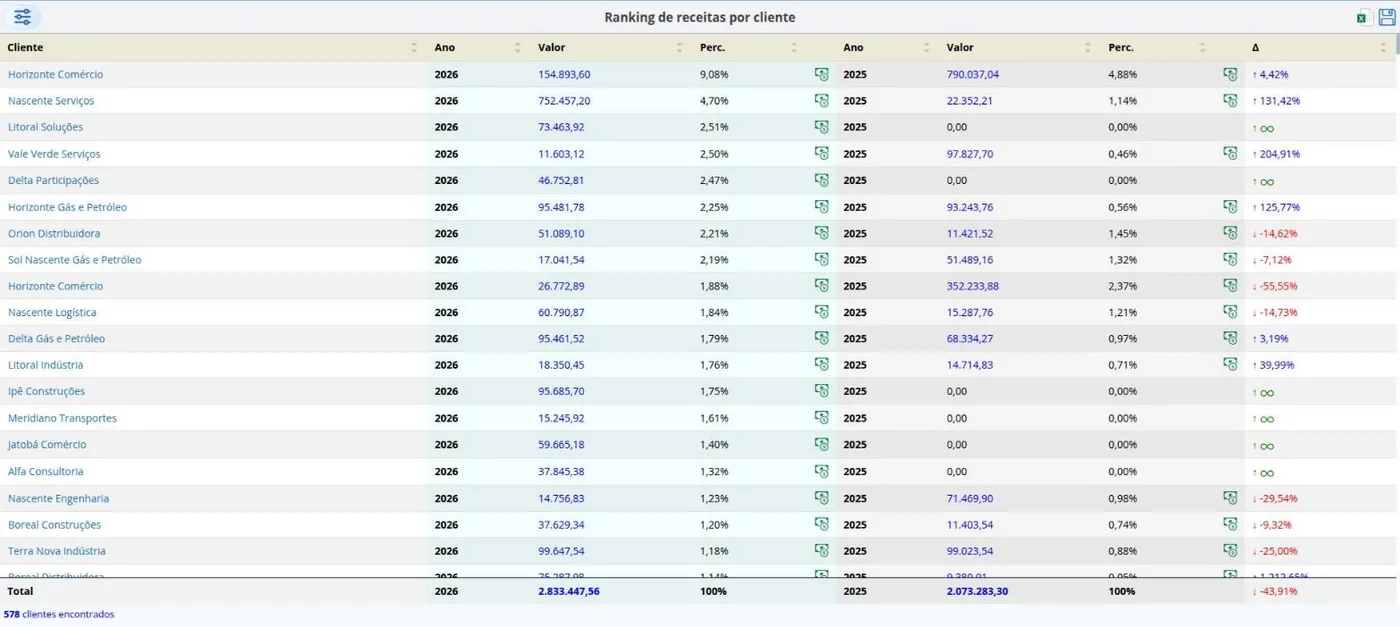
Task: Toggle sort arrows on the Cliente column
Action: (414, 47)
